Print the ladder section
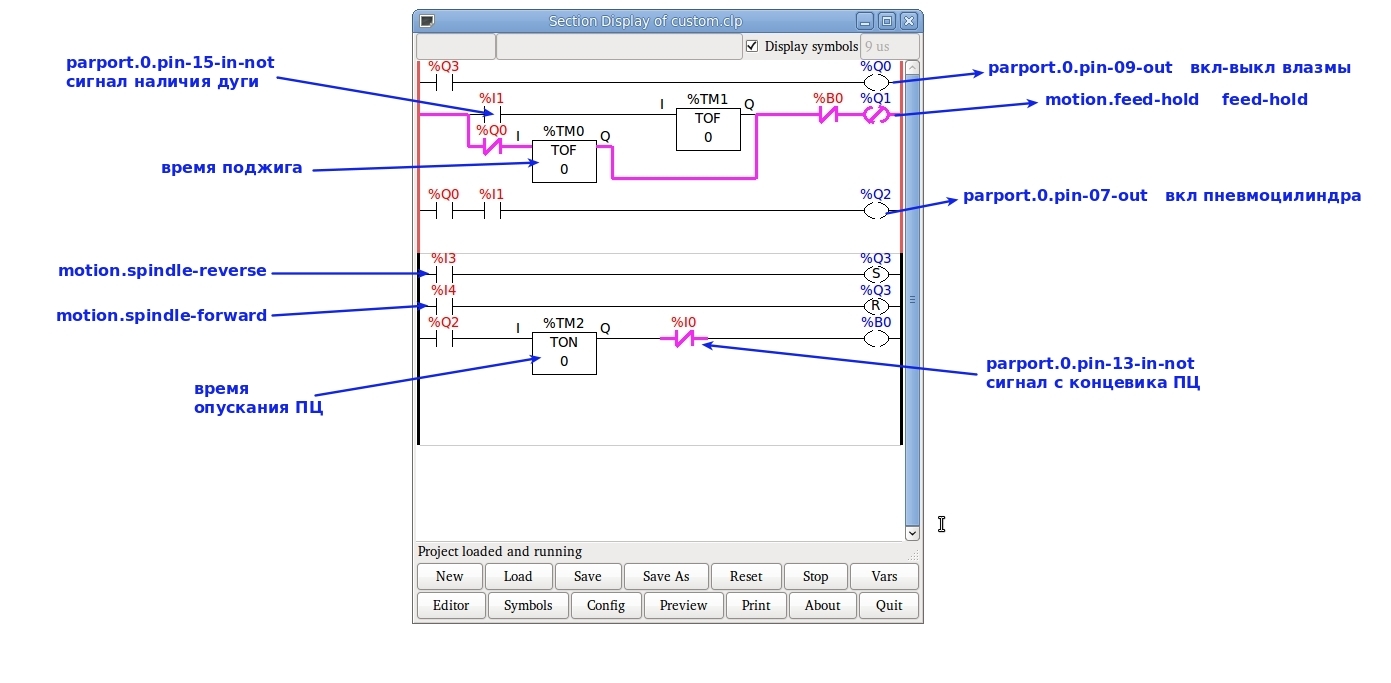This screenshot has width=1391, height=683. coord(756,605)
